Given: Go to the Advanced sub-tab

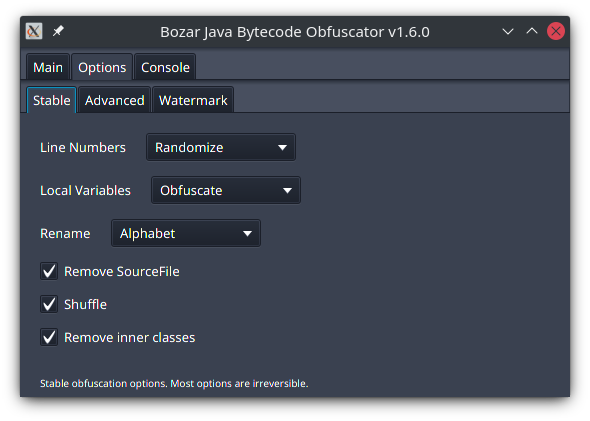Looking at the screenshot, I should click(115, 100).
